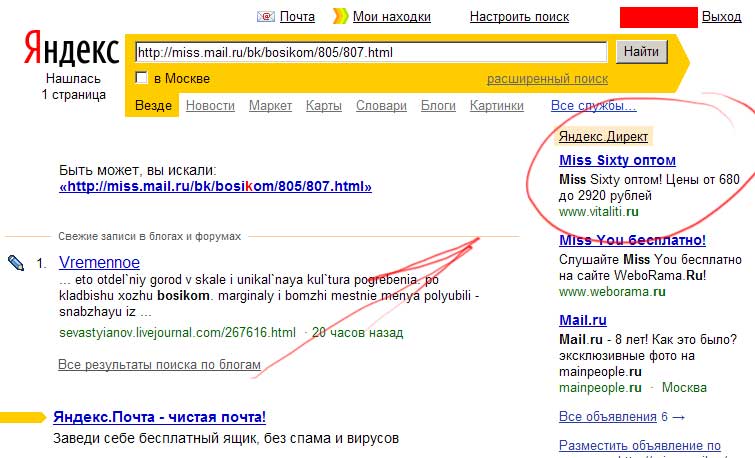Click the Яндекс.Директ label
755x458 pixels.
tap(603, 137)
